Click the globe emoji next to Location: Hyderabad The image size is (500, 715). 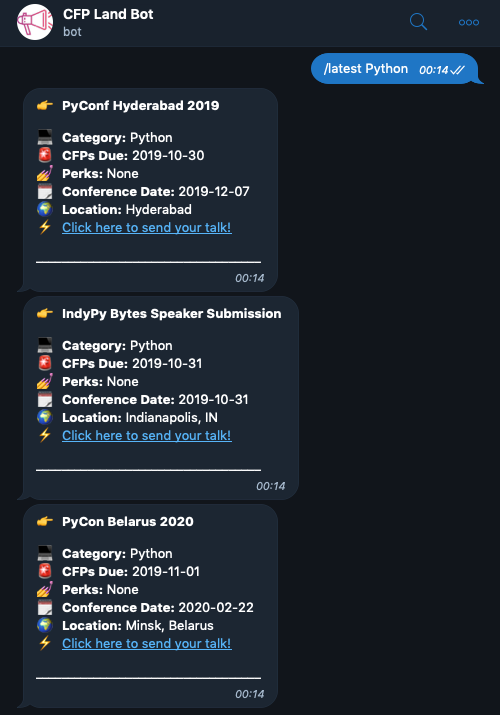pyautogui.click(x=45, y=209)
